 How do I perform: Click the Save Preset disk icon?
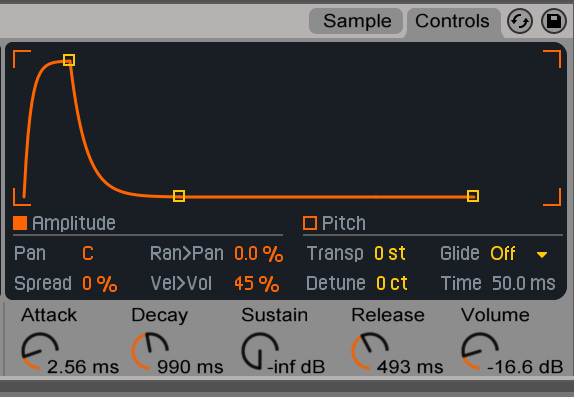click(x=554, y=21)
